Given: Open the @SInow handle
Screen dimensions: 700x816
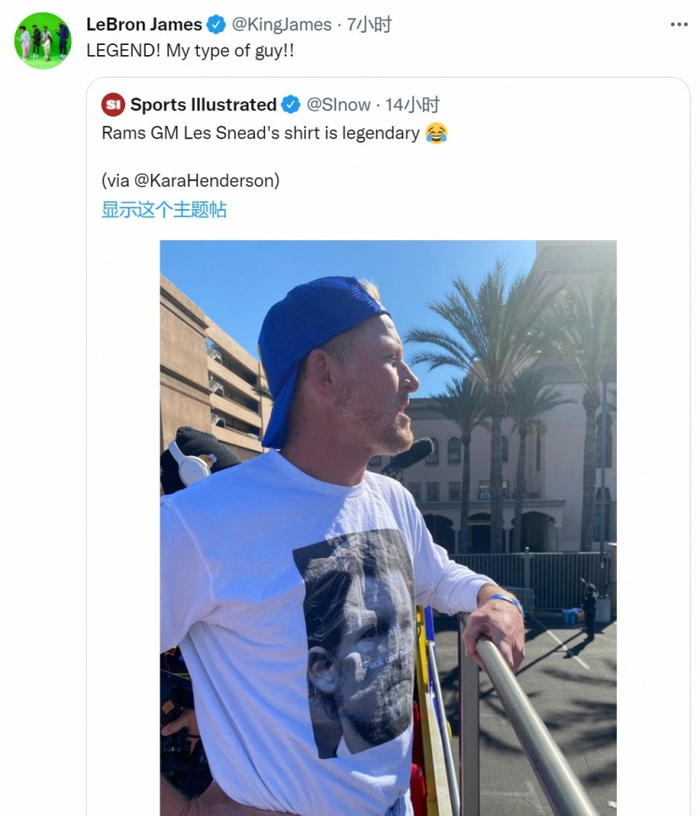Looking at the screenshot, I should 338,105.
